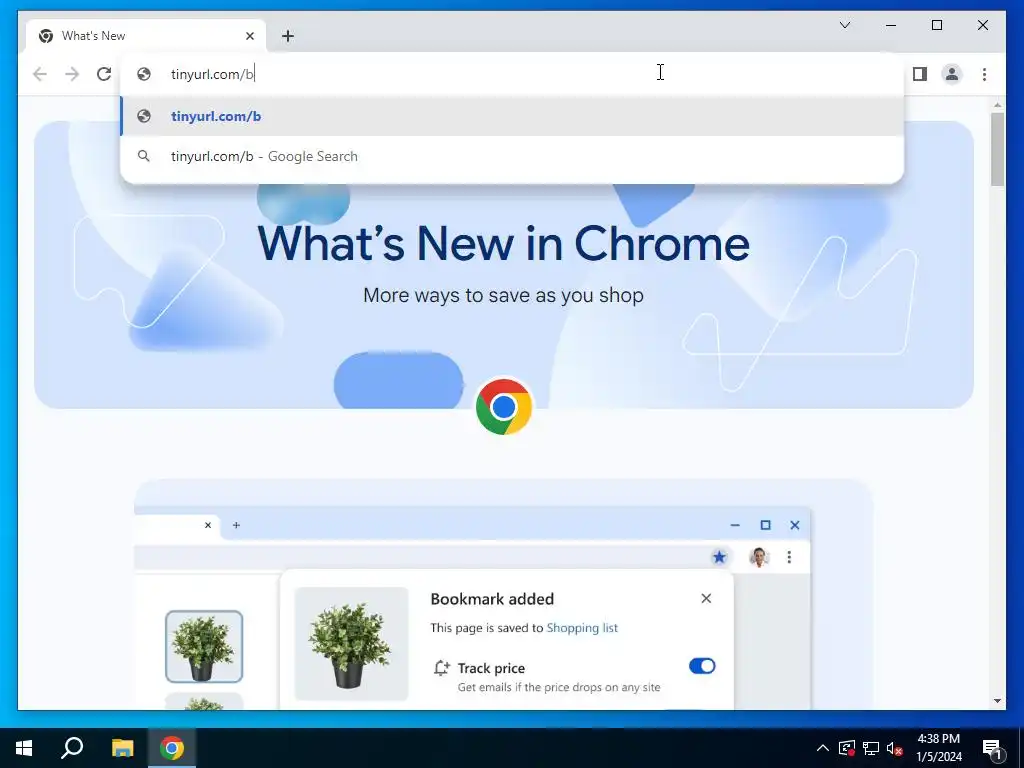
Task: Open Windows taskbar search
Action: coord(72,748)
